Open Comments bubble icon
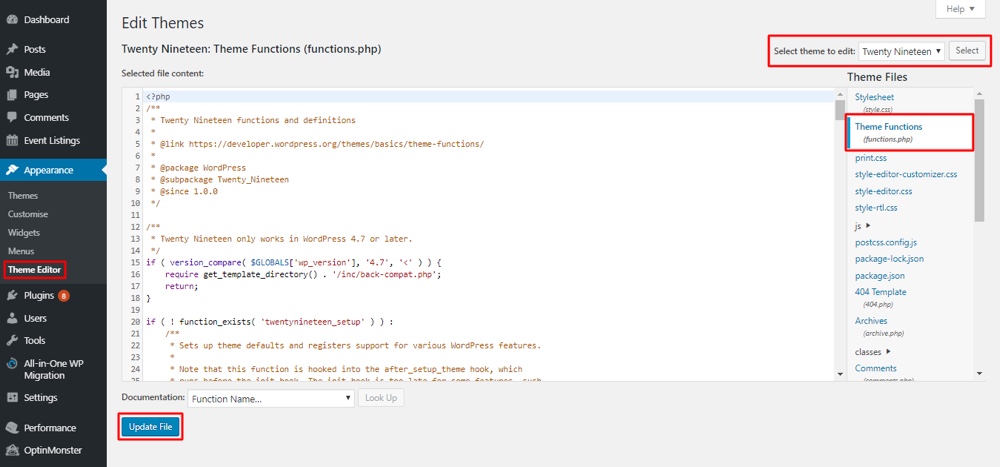Screen dimensions: 1000x467 click(x=12, y=118)
